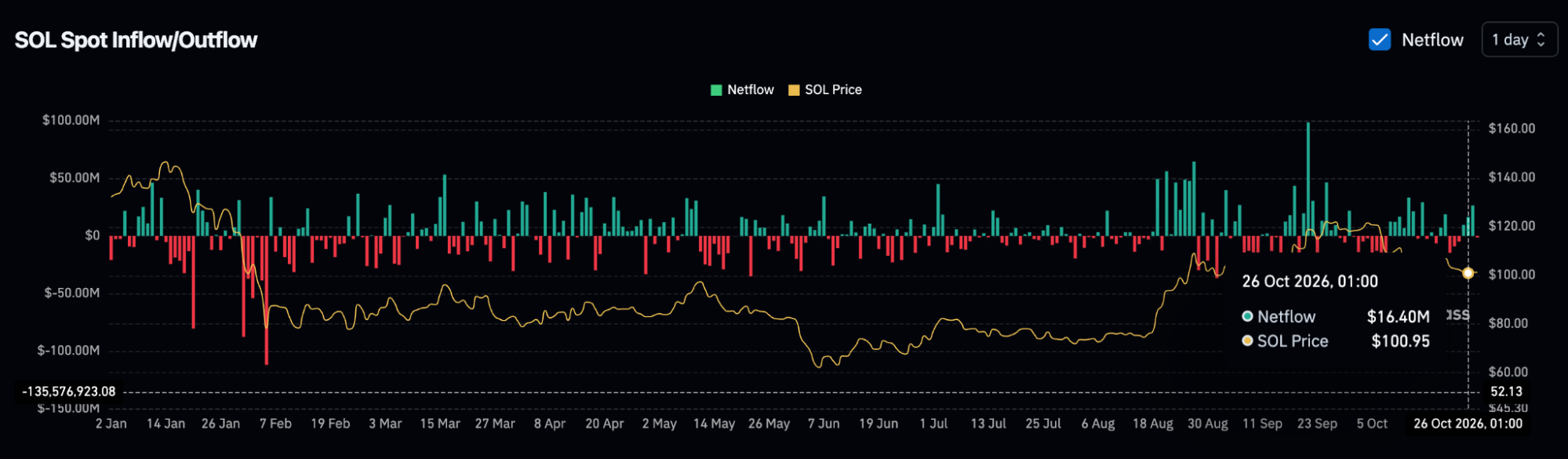Click the green Netflow legend swatch

(715, 90)
